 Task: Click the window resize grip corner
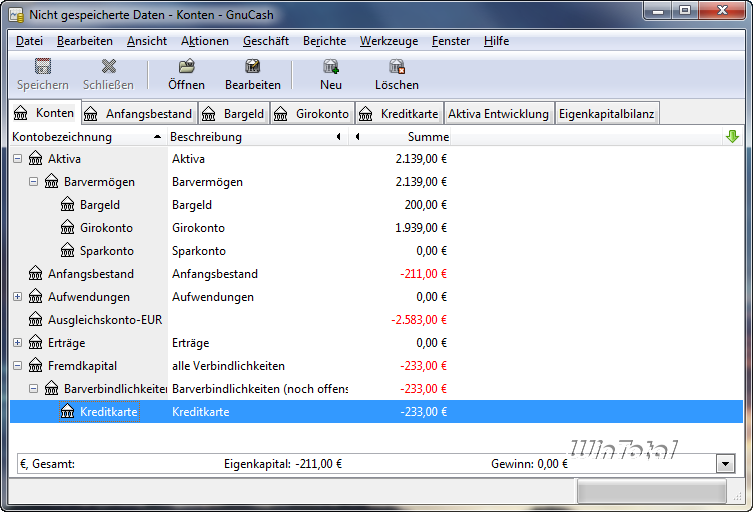pyautogui.click(x=737, y=497)
